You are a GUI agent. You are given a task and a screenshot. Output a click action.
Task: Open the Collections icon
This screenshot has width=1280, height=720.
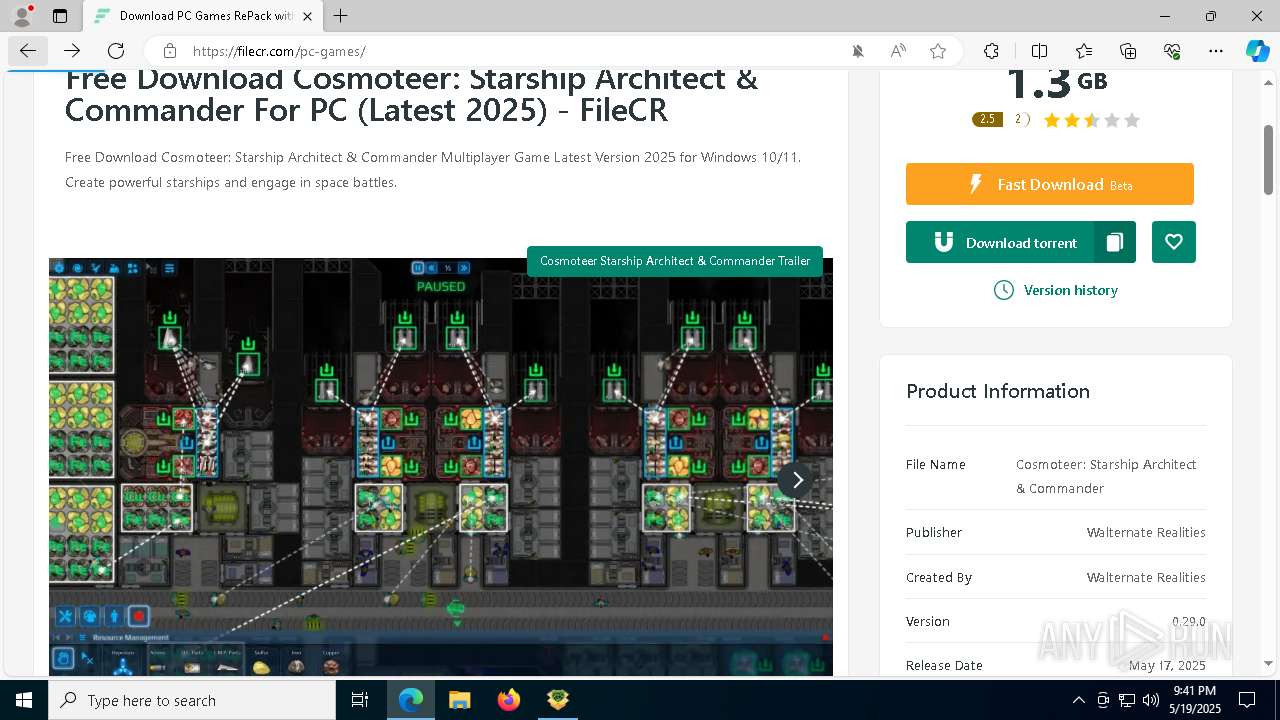[1128, 51]
